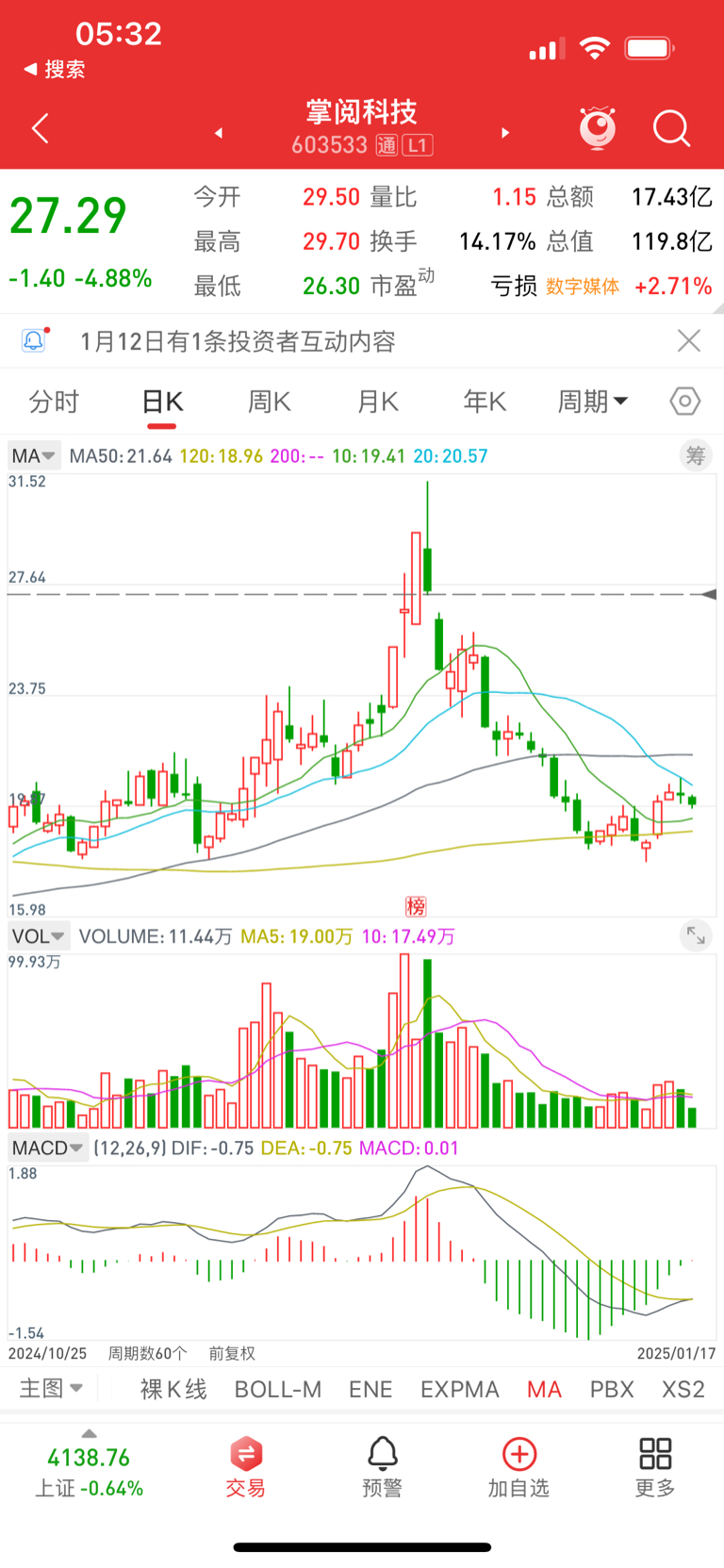The height and width of the screenshot is (1568, 724).
Task: Open the 交易 trade icon
Action: point(245,1467)
